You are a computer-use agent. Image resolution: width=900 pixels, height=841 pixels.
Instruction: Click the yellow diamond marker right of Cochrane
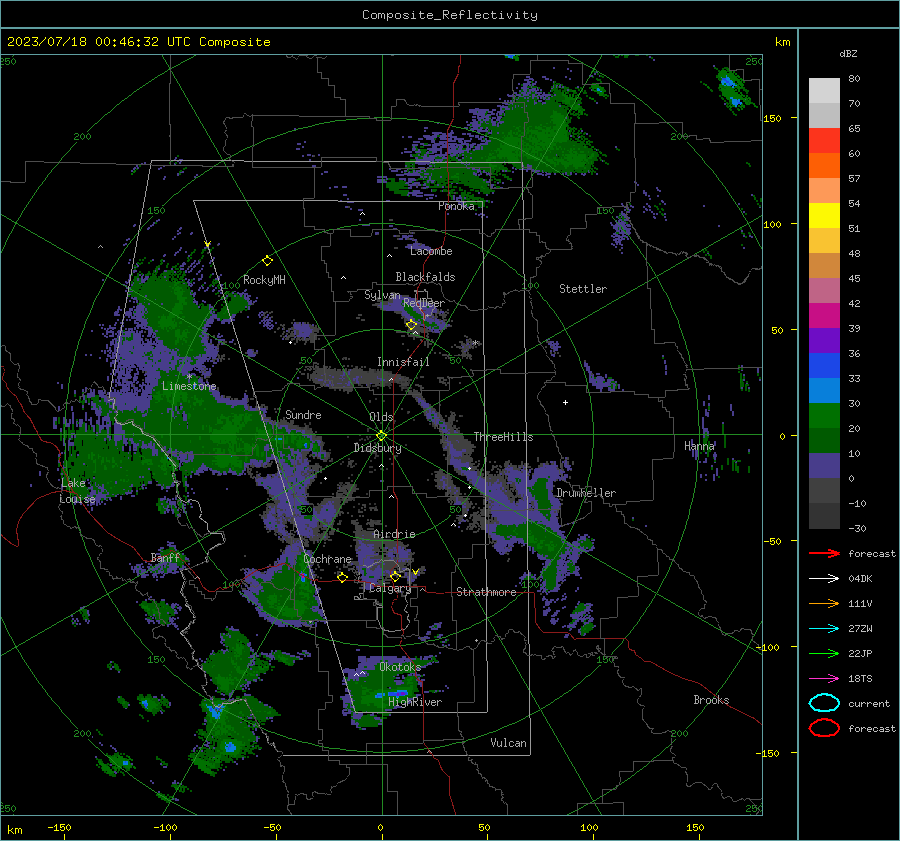[343, 577]
